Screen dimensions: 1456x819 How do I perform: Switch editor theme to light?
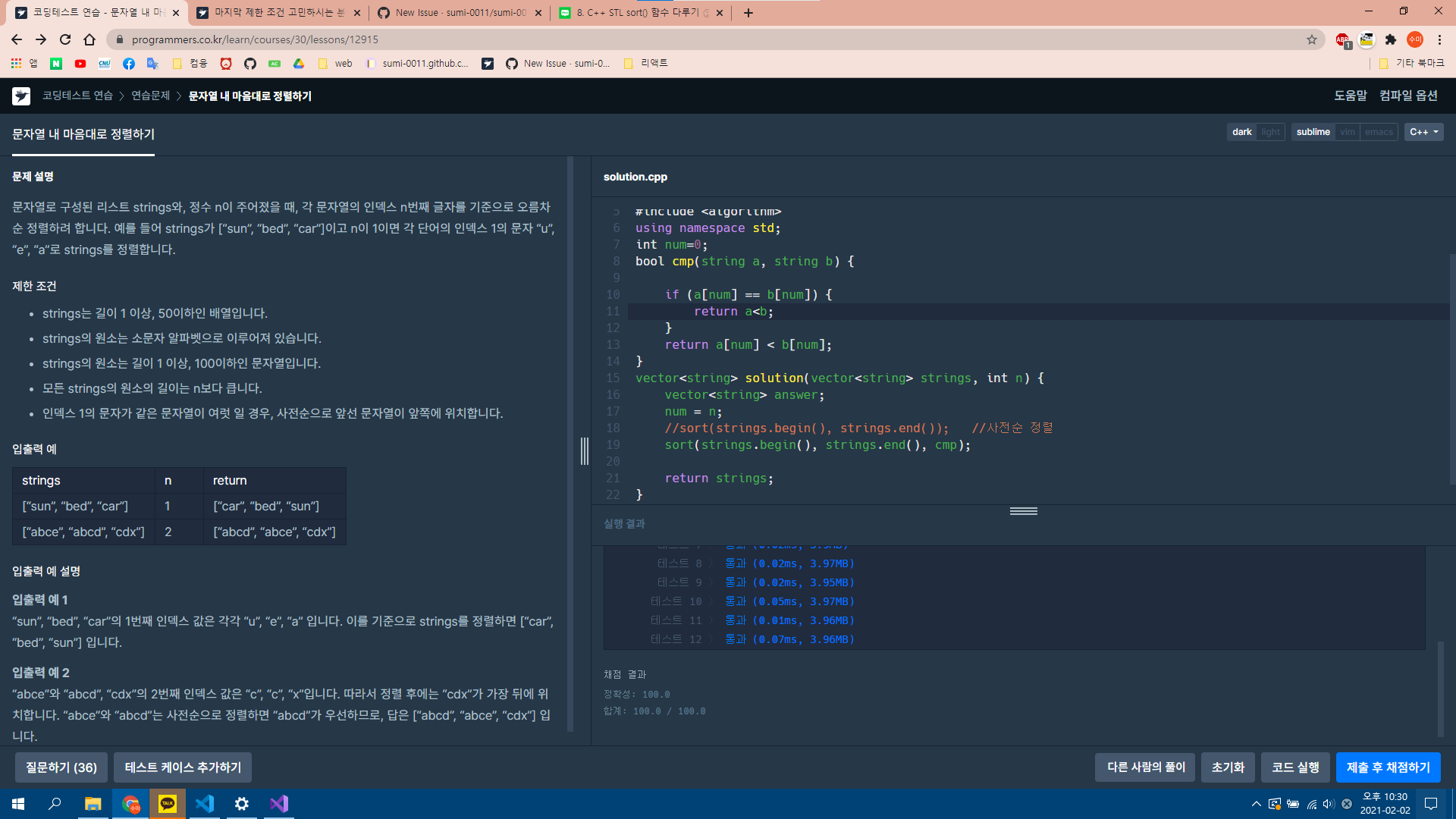pos(1270,132)
